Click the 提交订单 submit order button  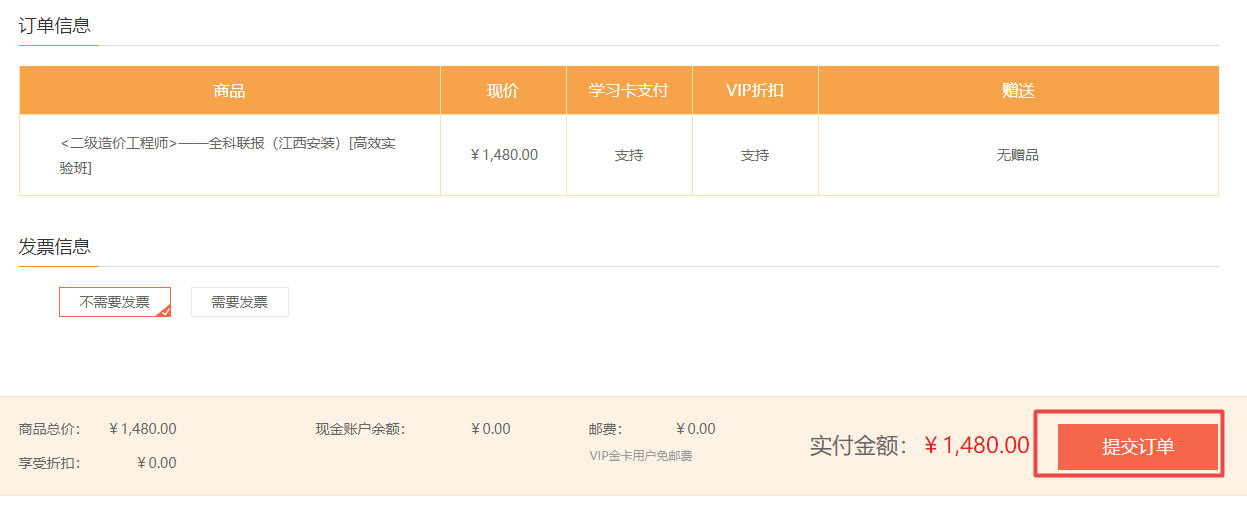pyautogui.click(x=1138, y=447)
